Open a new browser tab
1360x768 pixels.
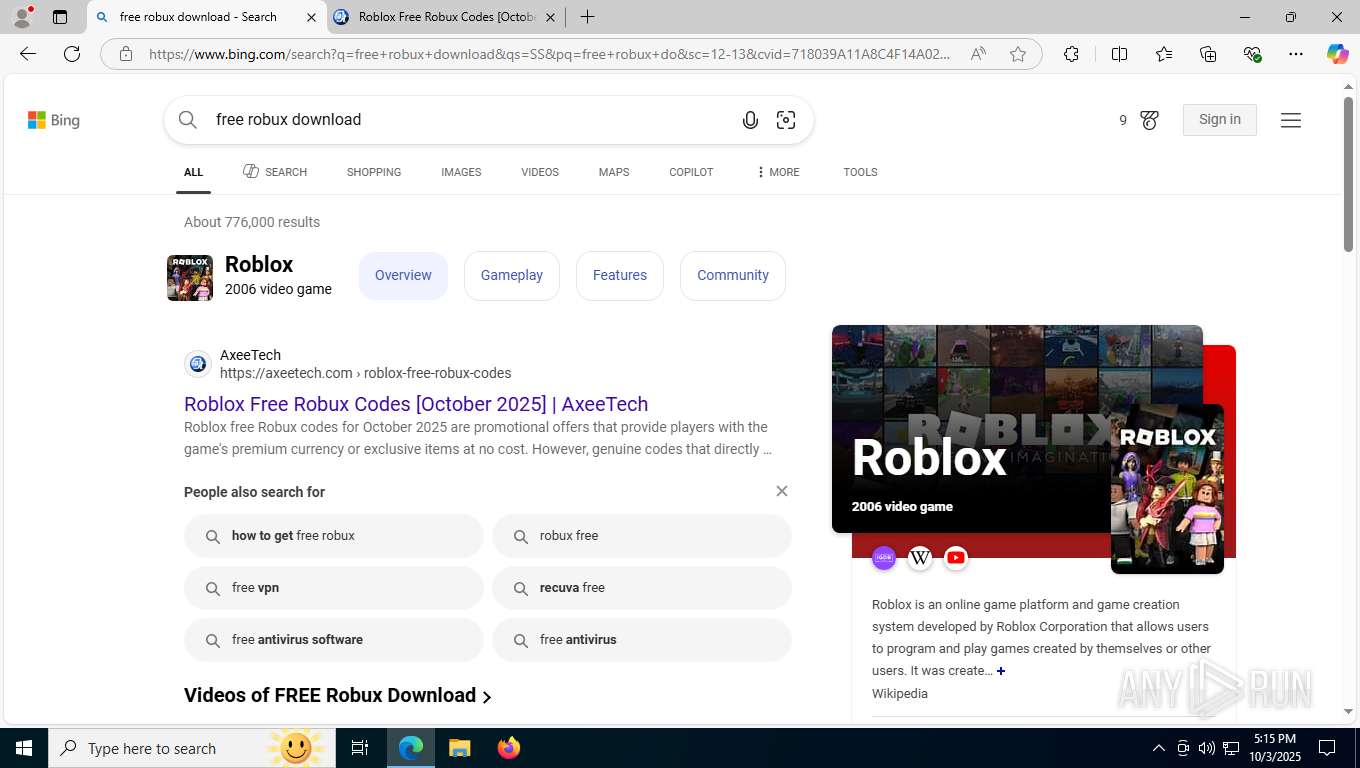click(x=587, y=17)
